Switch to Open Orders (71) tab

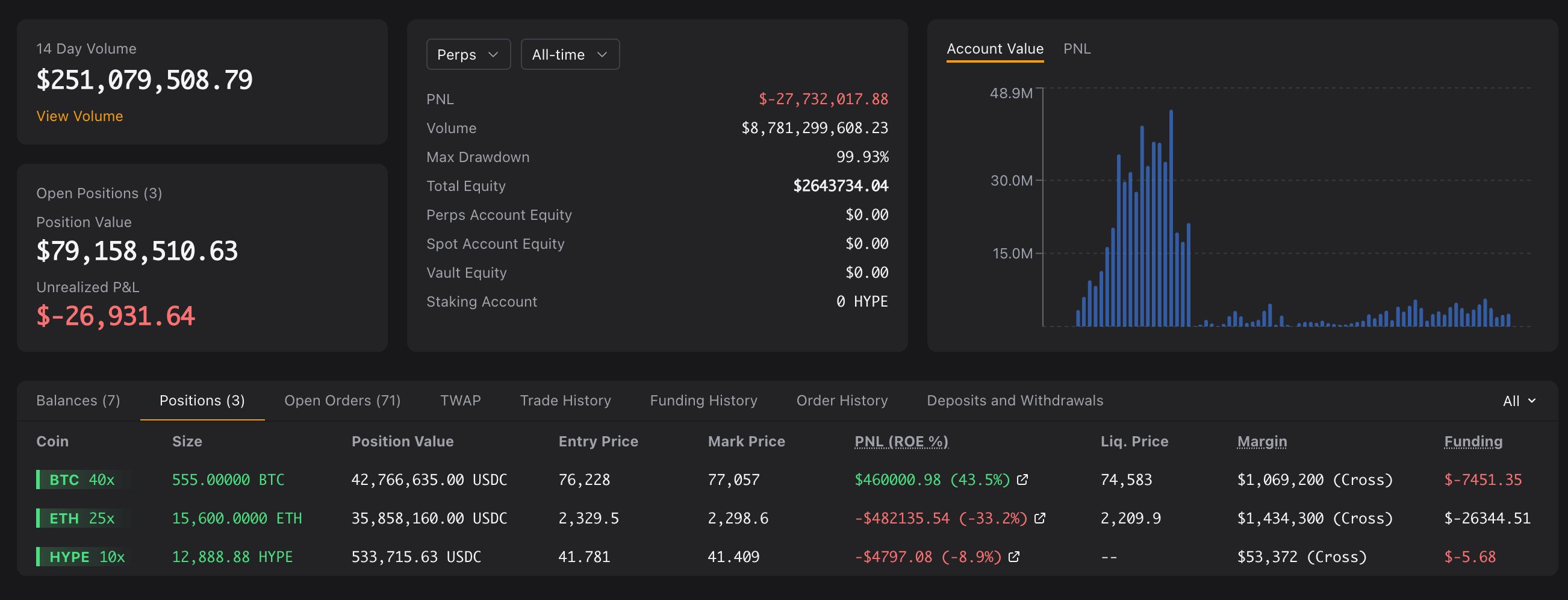[x=342, y=401]
